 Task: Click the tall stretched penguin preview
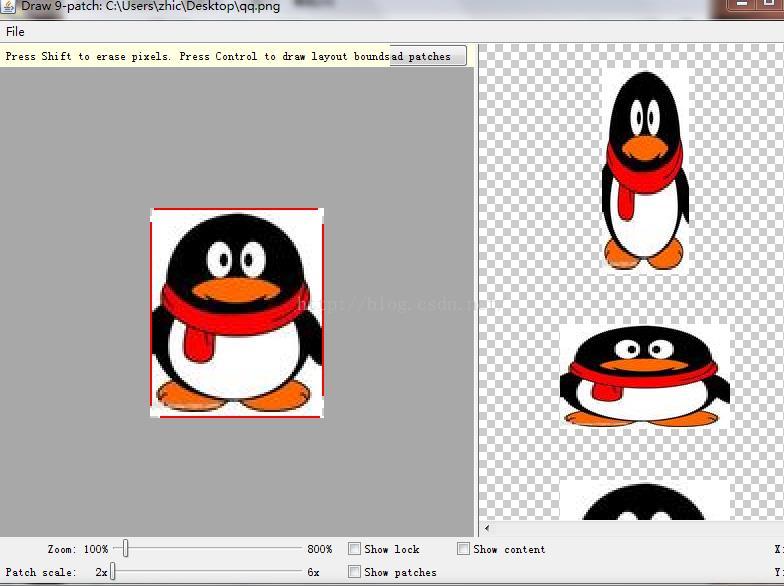click(x=645, y=171)
